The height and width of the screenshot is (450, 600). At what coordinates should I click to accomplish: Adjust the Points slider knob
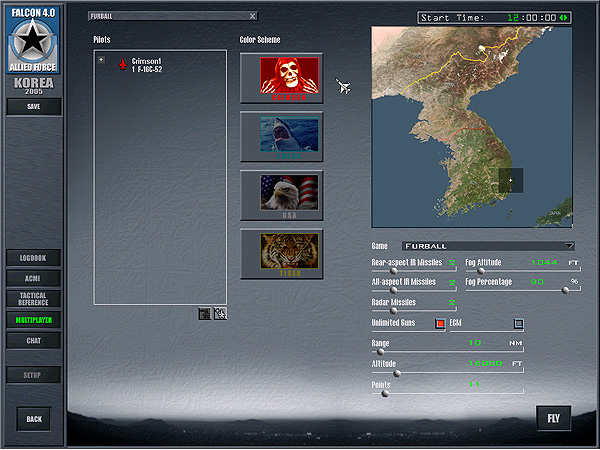385,393
